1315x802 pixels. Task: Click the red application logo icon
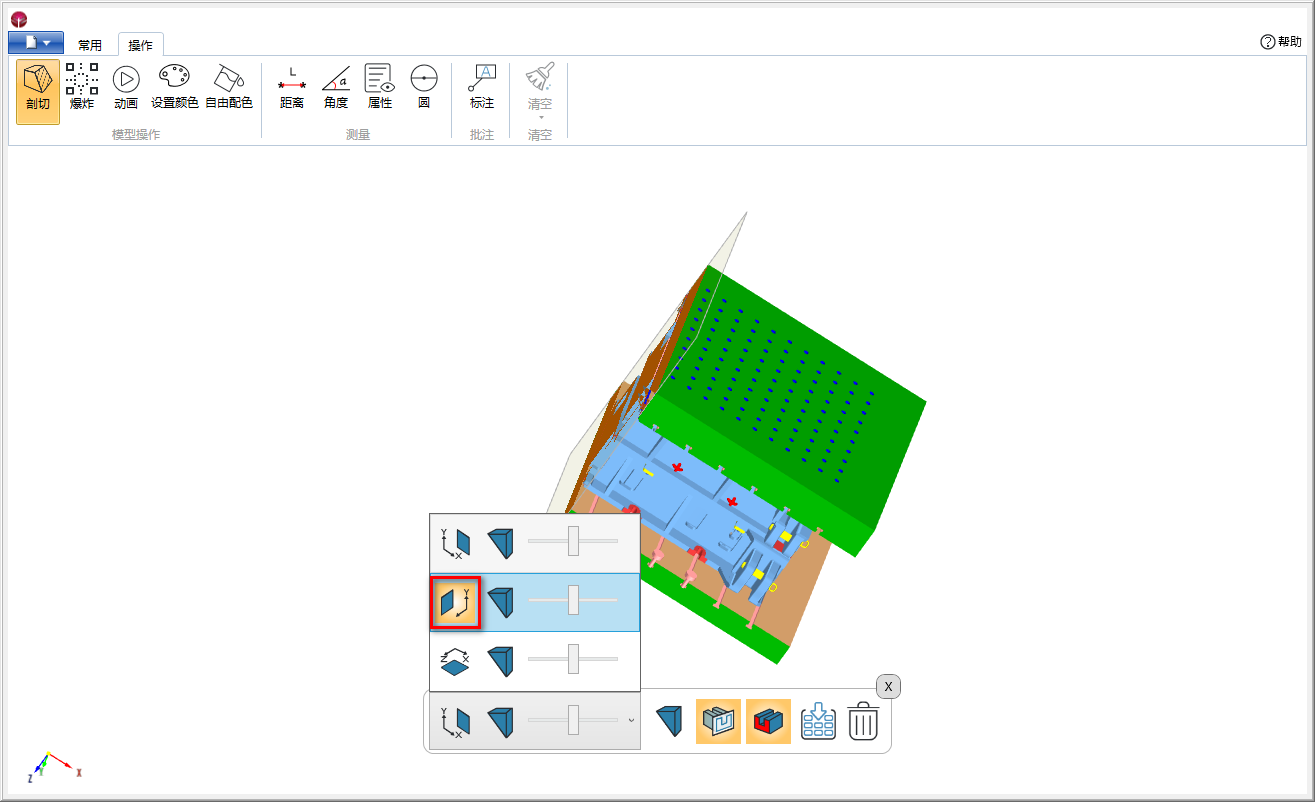[19, 18]
